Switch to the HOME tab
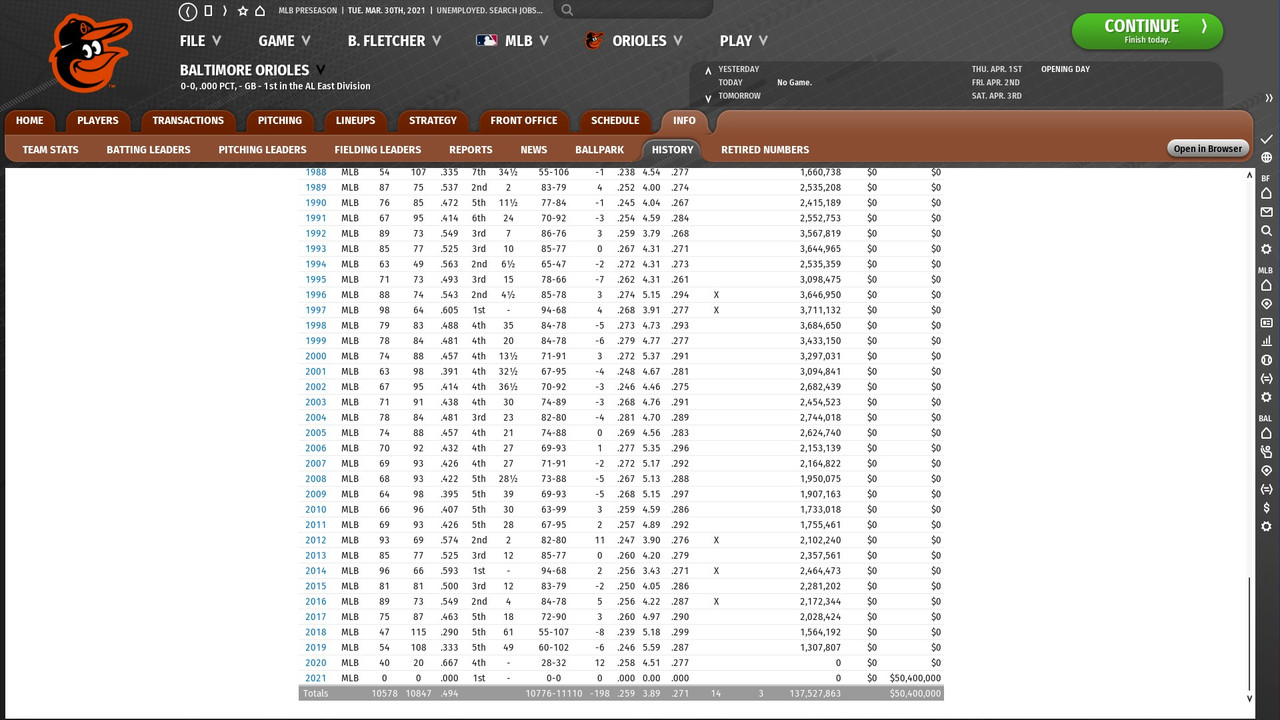Viewport: 1280px width, 720px height. pyautogui.click(x=30, y=121)
